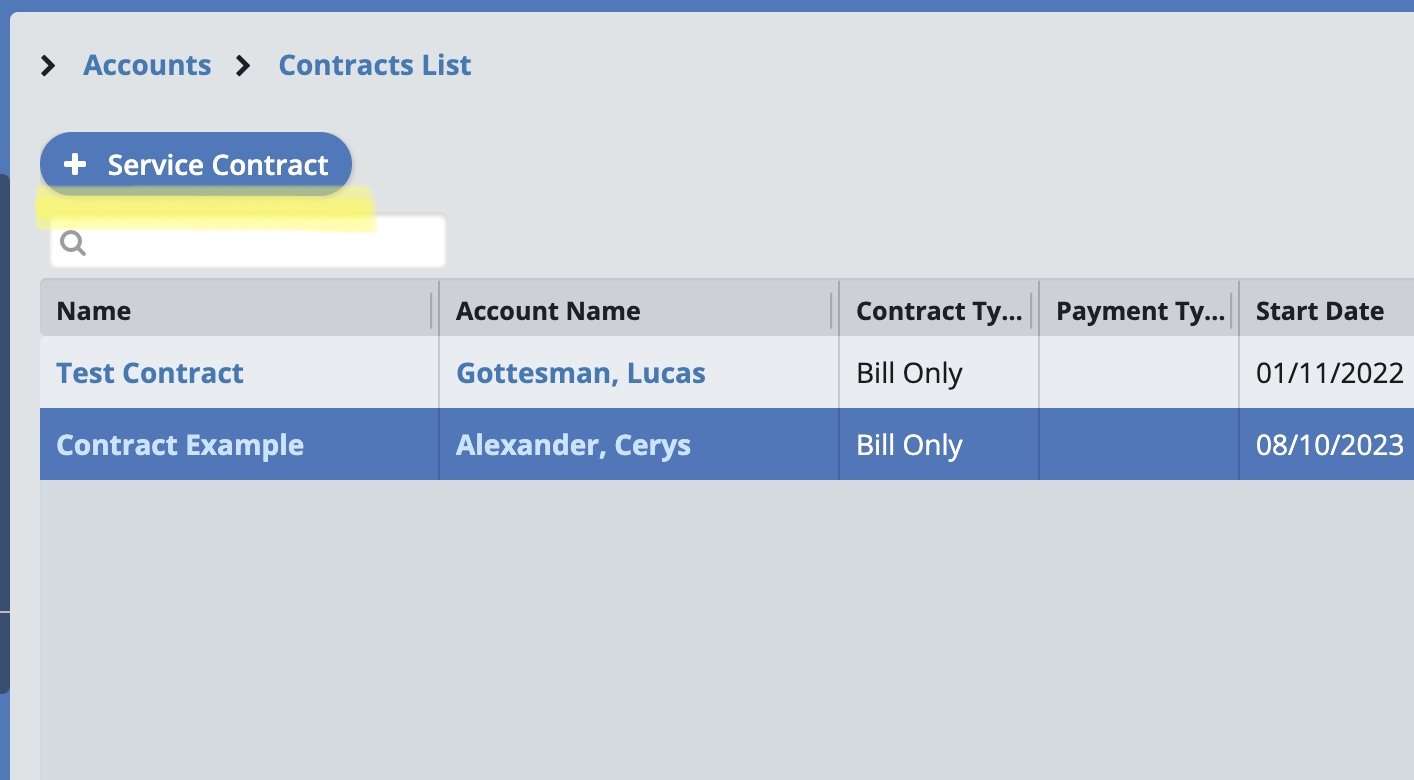Screen dimensions: 1414x780
Task: Click the 01/11/2022 start date cell
Action: 1329,373
